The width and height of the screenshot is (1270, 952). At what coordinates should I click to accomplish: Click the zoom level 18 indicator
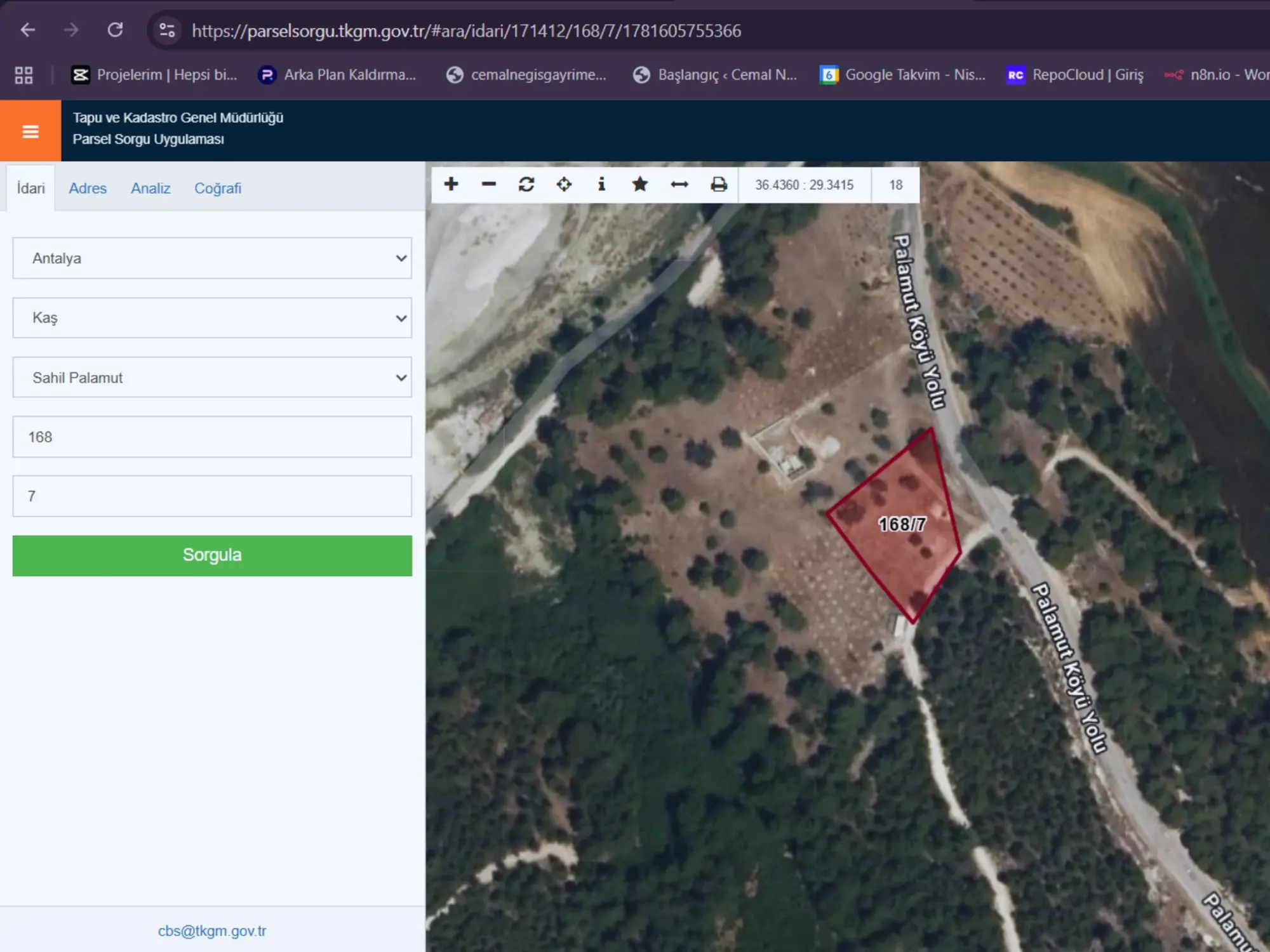coord(895,185)
